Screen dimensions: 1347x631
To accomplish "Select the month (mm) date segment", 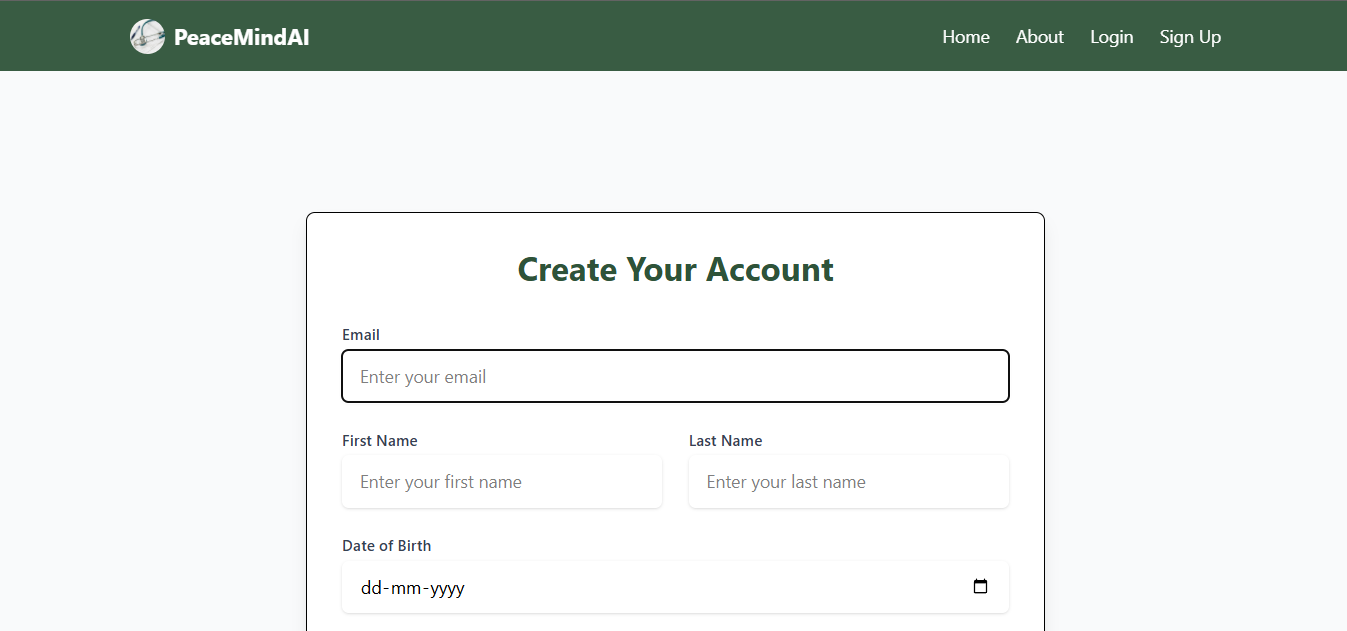I will pyautogui.click(x=406, y=588).
